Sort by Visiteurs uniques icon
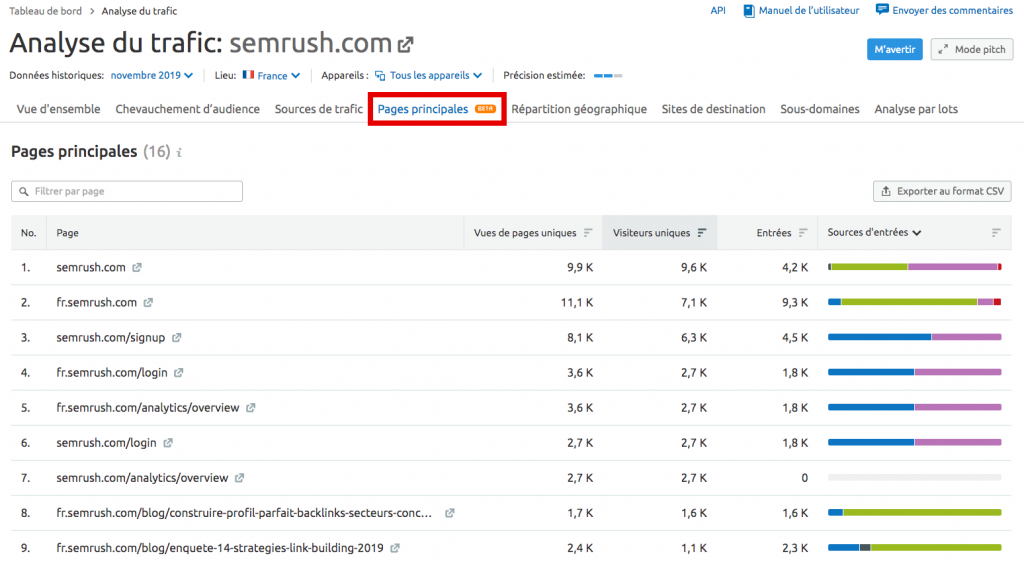 [x=702, y=233]
